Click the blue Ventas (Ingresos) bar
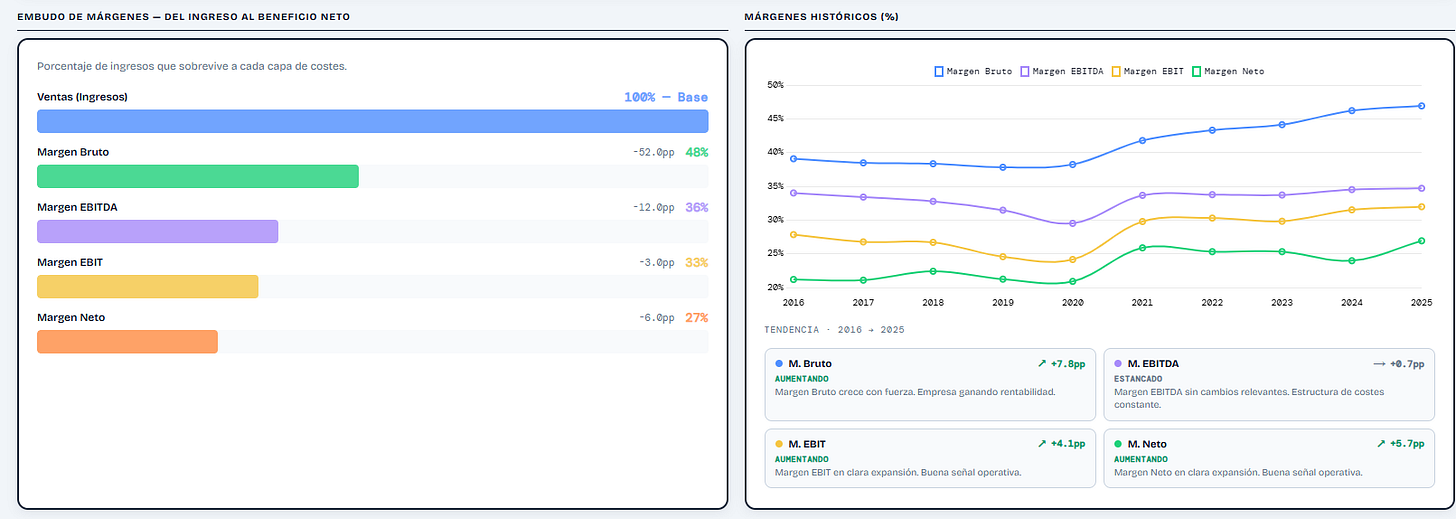1456x519 pixels. pyautogui.click(x=372, y=121)
